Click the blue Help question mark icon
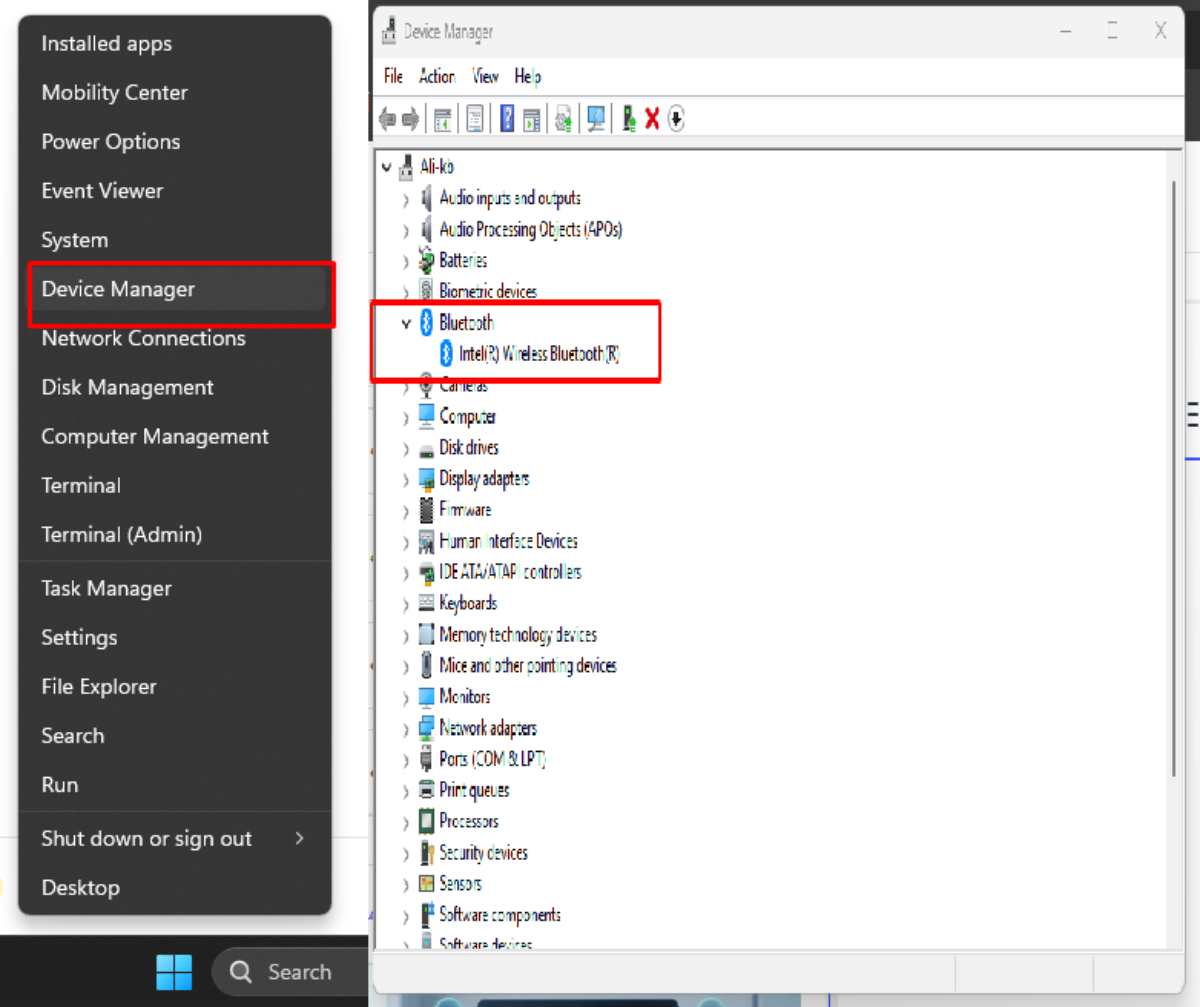 (x=507, y=120)
